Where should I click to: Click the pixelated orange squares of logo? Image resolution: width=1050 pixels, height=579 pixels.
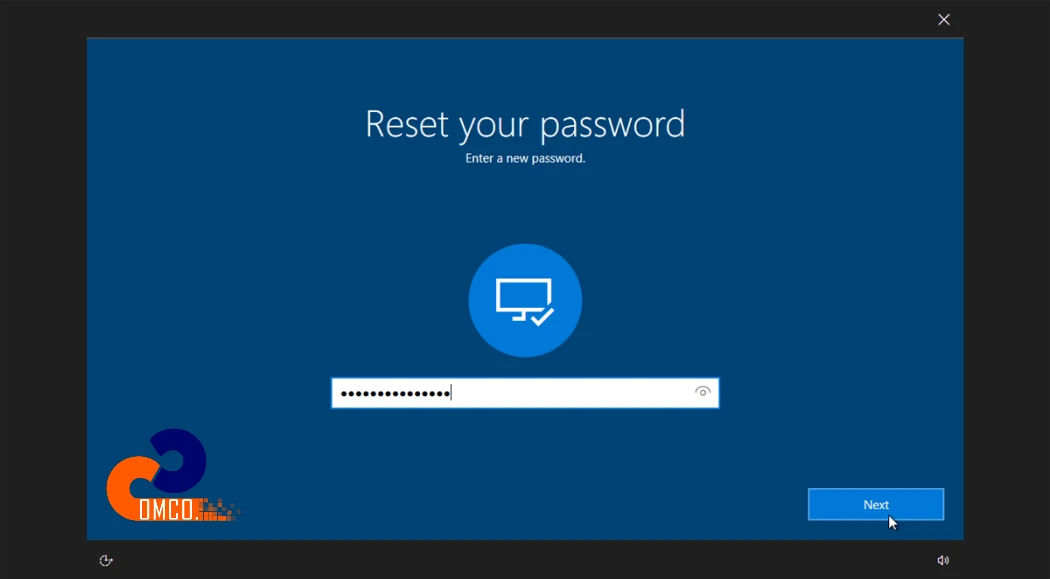(218, 511)
